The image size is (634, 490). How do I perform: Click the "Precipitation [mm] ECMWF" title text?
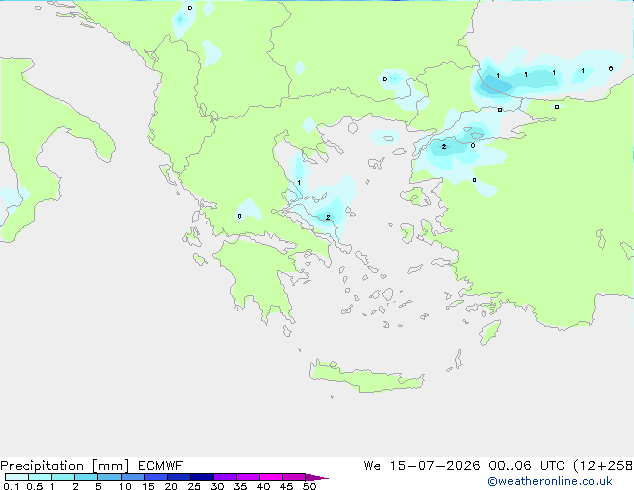(x=92, y=466)
